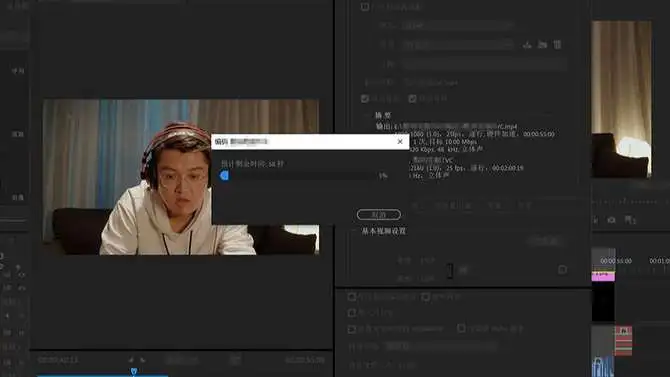Viewport: 670px width, 377px height.
Task: Click the blue playhead marker under the preview
Action: click(134, 371)
